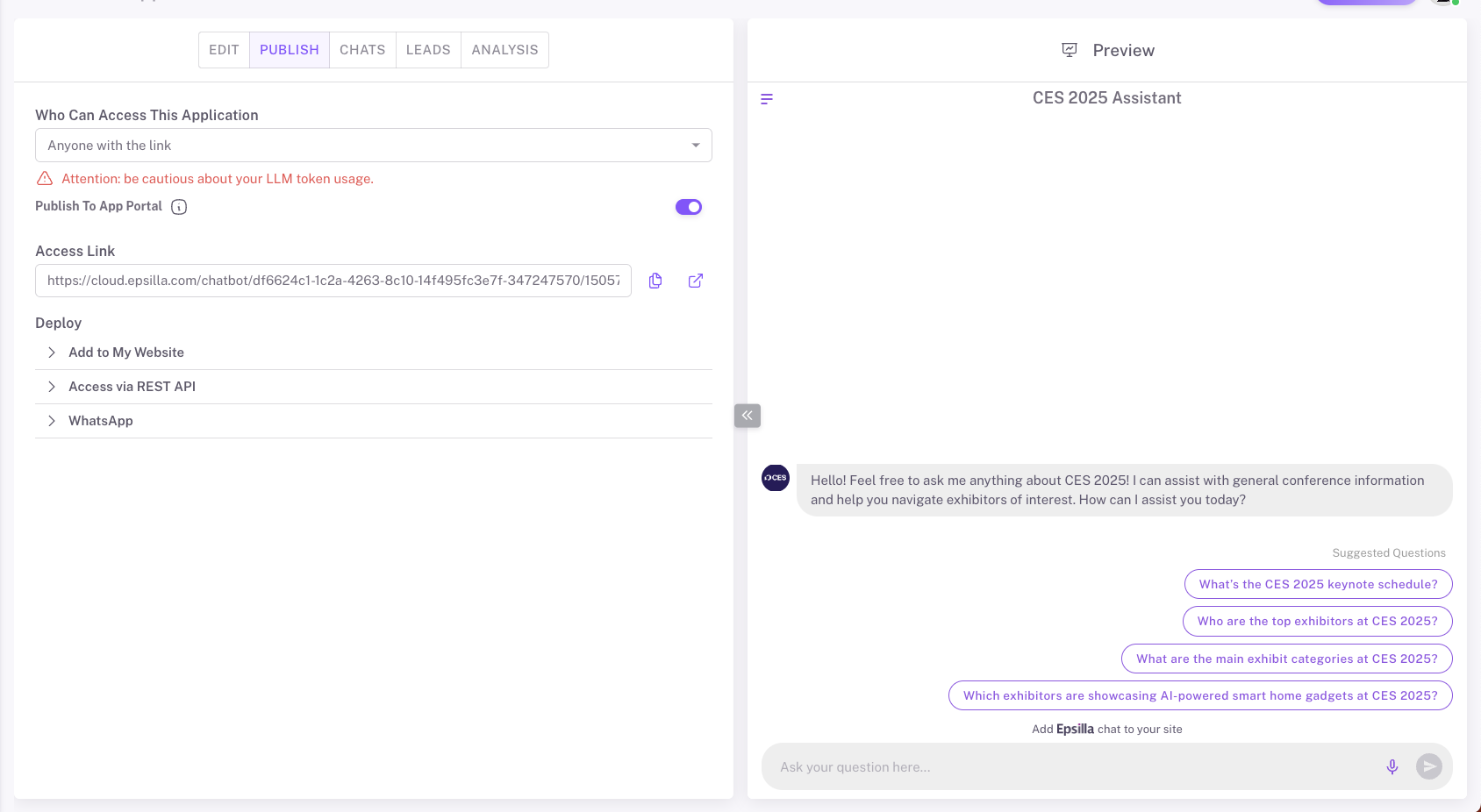Open access link in new tab
This screenshot has width=1481, height=812.
coord(696,281)
